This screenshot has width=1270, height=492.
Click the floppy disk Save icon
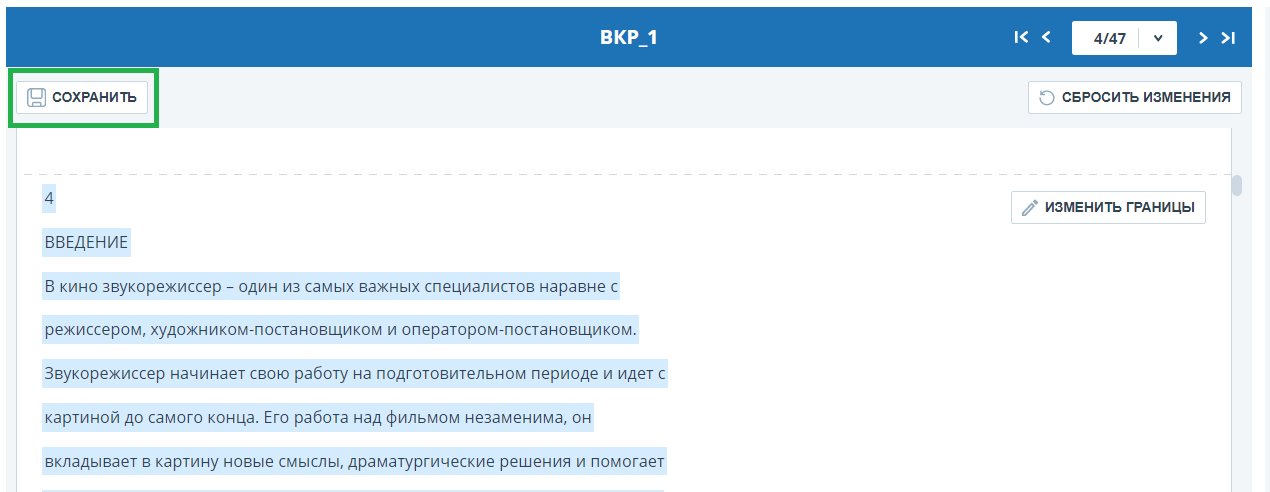pyautogui.click(x=36, y=97)
